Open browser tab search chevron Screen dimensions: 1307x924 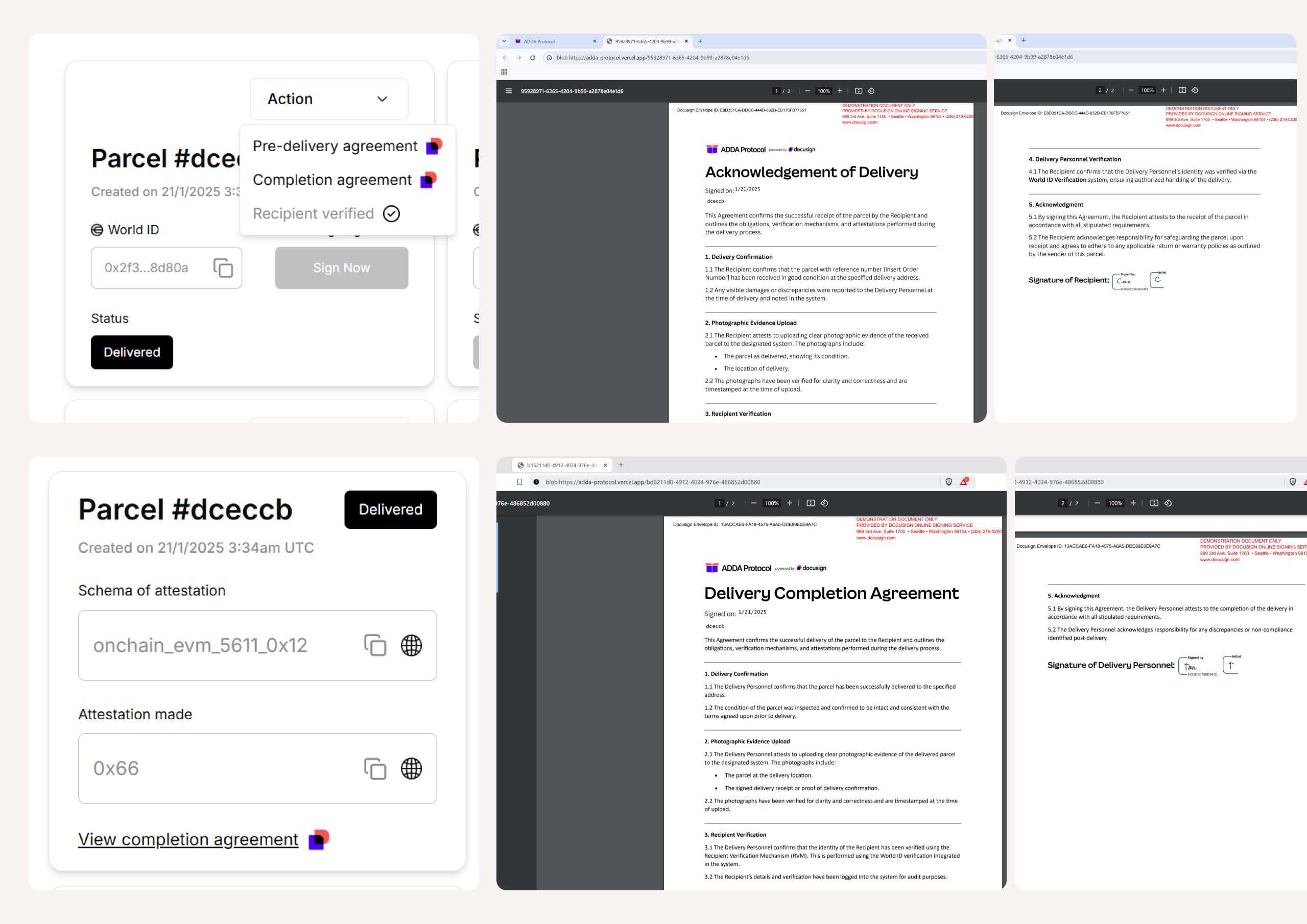click(x=504, y=41)
